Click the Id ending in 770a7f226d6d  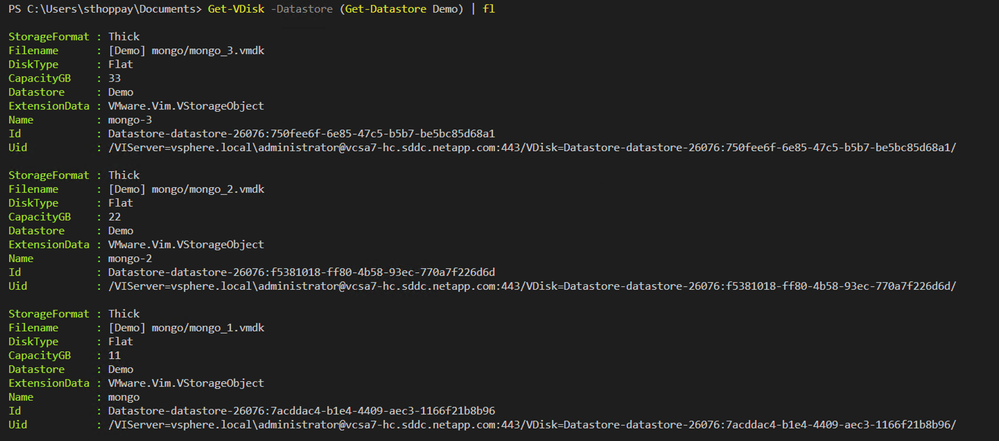coord(302,272)
